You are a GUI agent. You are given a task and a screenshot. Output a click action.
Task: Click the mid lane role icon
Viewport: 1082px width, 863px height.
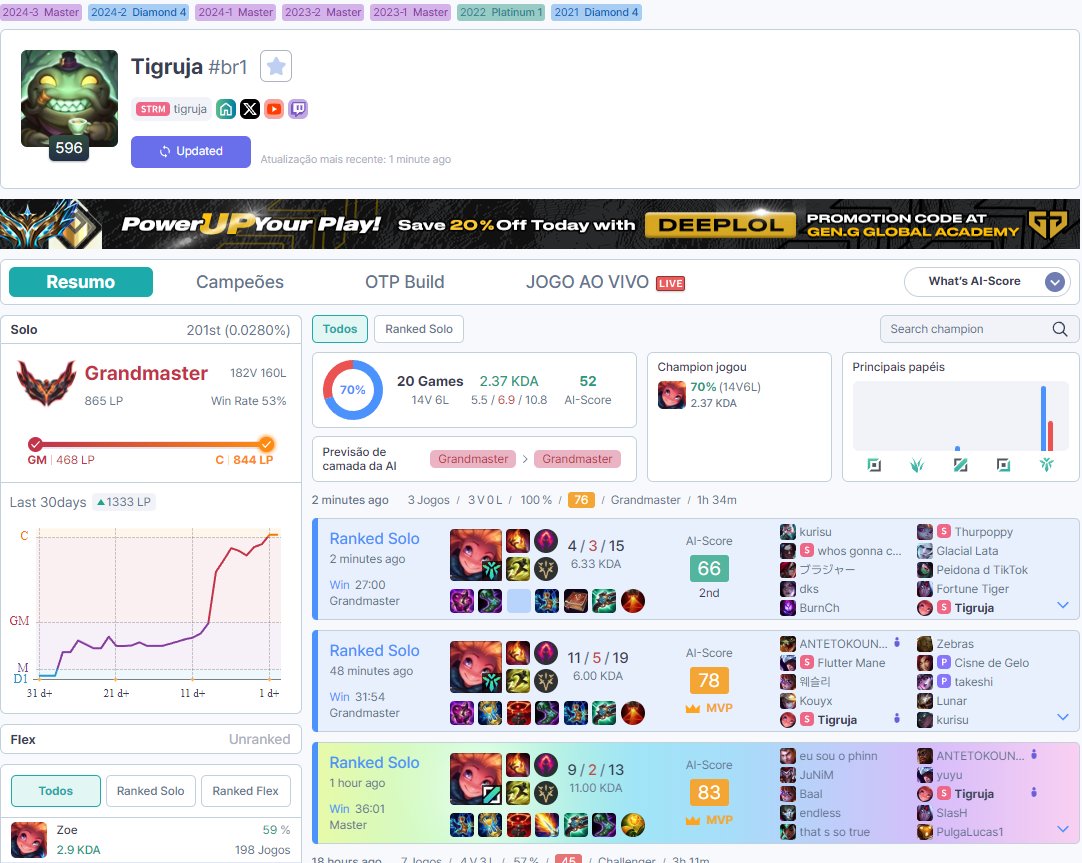pyautogui.click(x=960, y=465)
